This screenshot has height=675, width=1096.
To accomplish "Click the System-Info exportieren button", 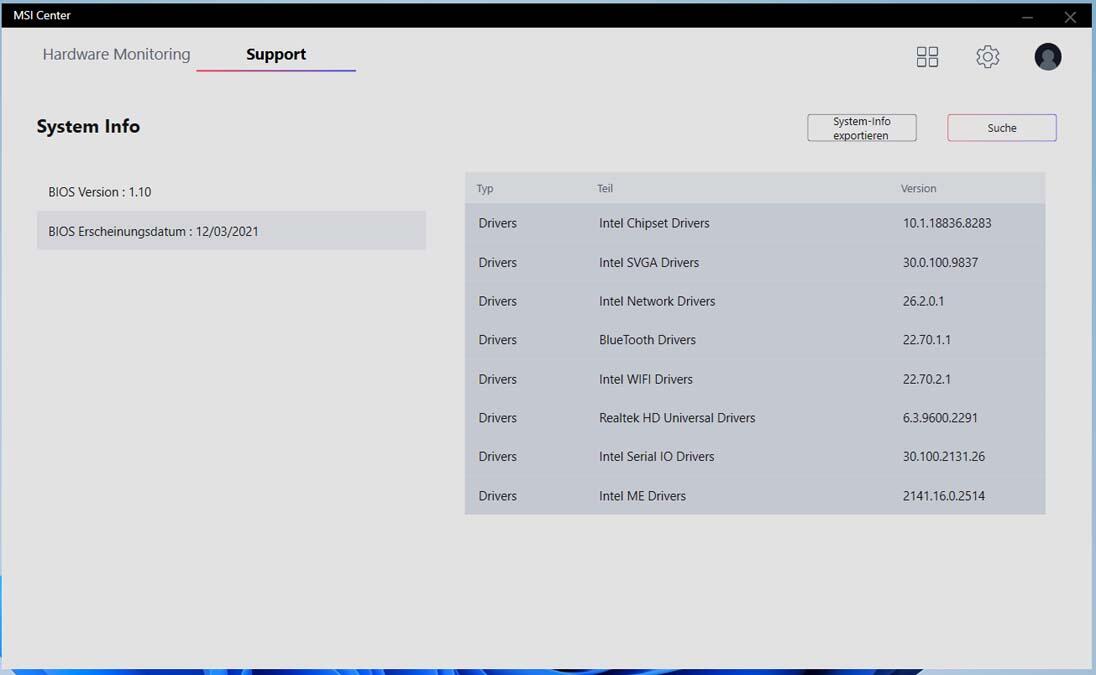I will [x=861, y=128].
